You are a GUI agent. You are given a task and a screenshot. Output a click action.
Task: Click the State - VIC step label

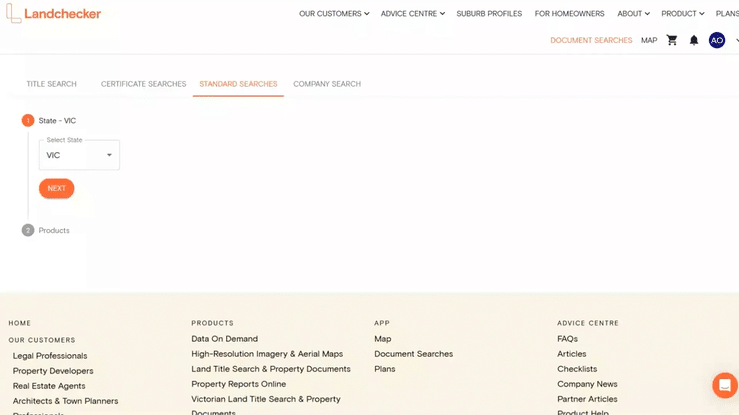click(x=57, y=121)
